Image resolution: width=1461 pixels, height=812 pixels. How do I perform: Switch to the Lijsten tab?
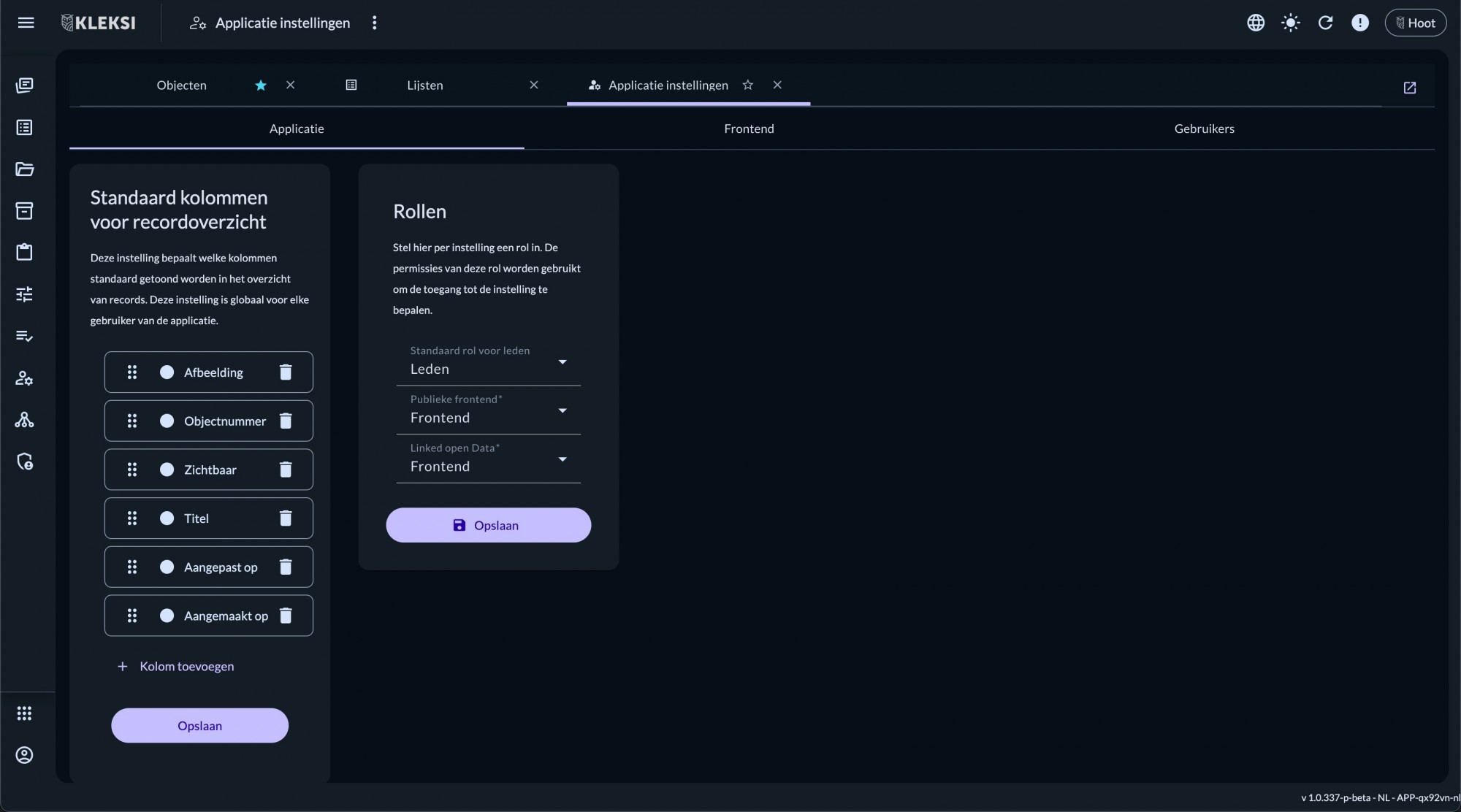point(425,85)
